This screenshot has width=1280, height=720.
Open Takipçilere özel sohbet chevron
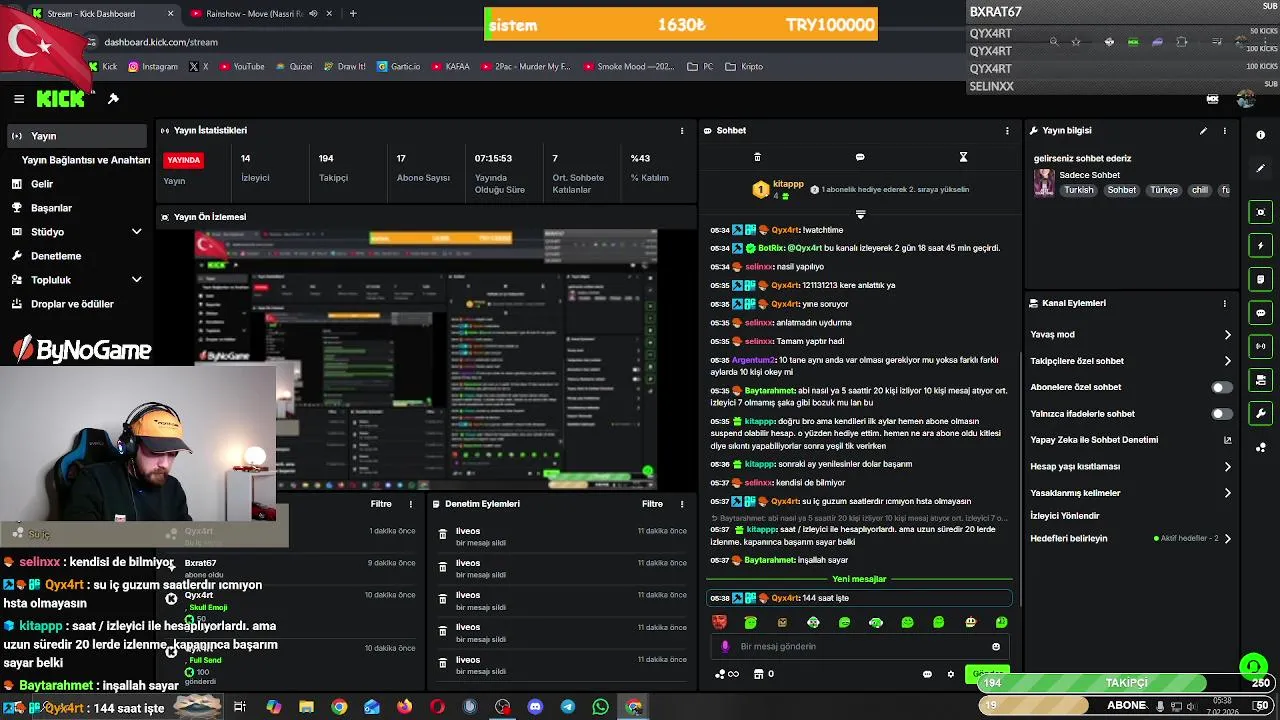[1227, 361]
